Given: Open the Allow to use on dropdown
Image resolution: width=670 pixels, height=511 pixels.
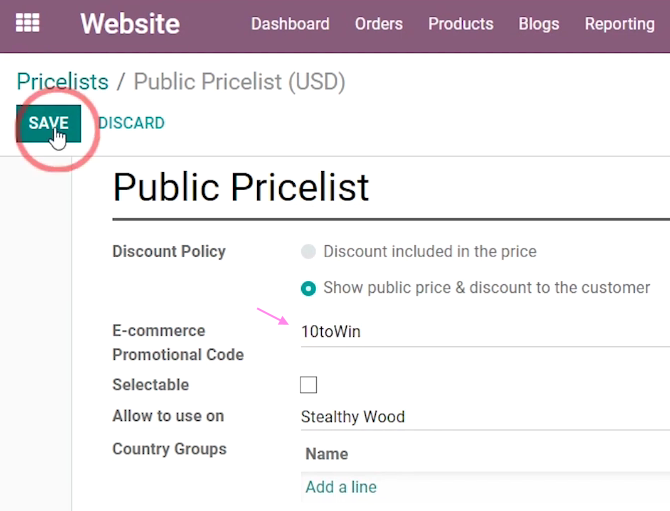Looking at the screenshot, I should tap(485, 417).
